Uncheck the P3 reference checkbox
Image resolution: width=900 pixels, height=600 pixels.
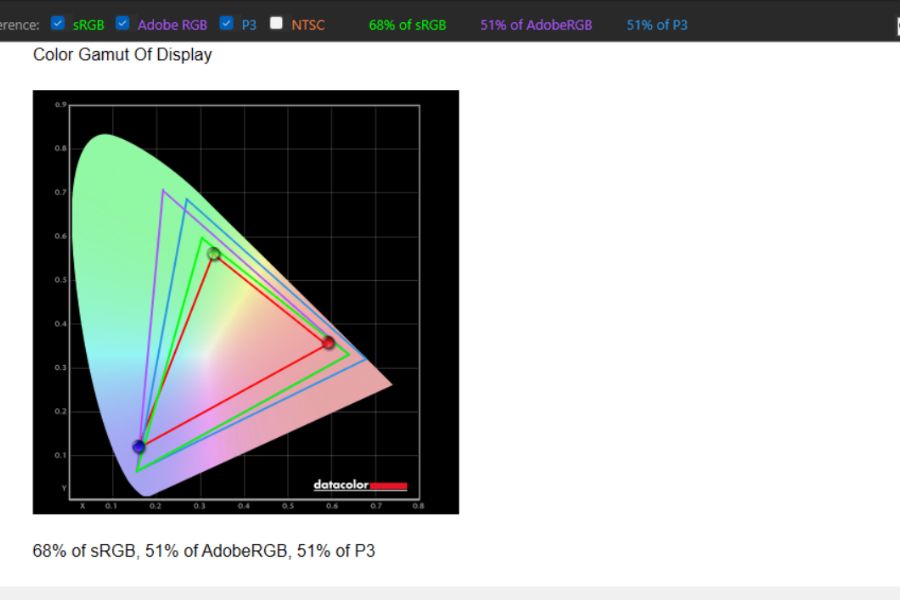point(227,23)
